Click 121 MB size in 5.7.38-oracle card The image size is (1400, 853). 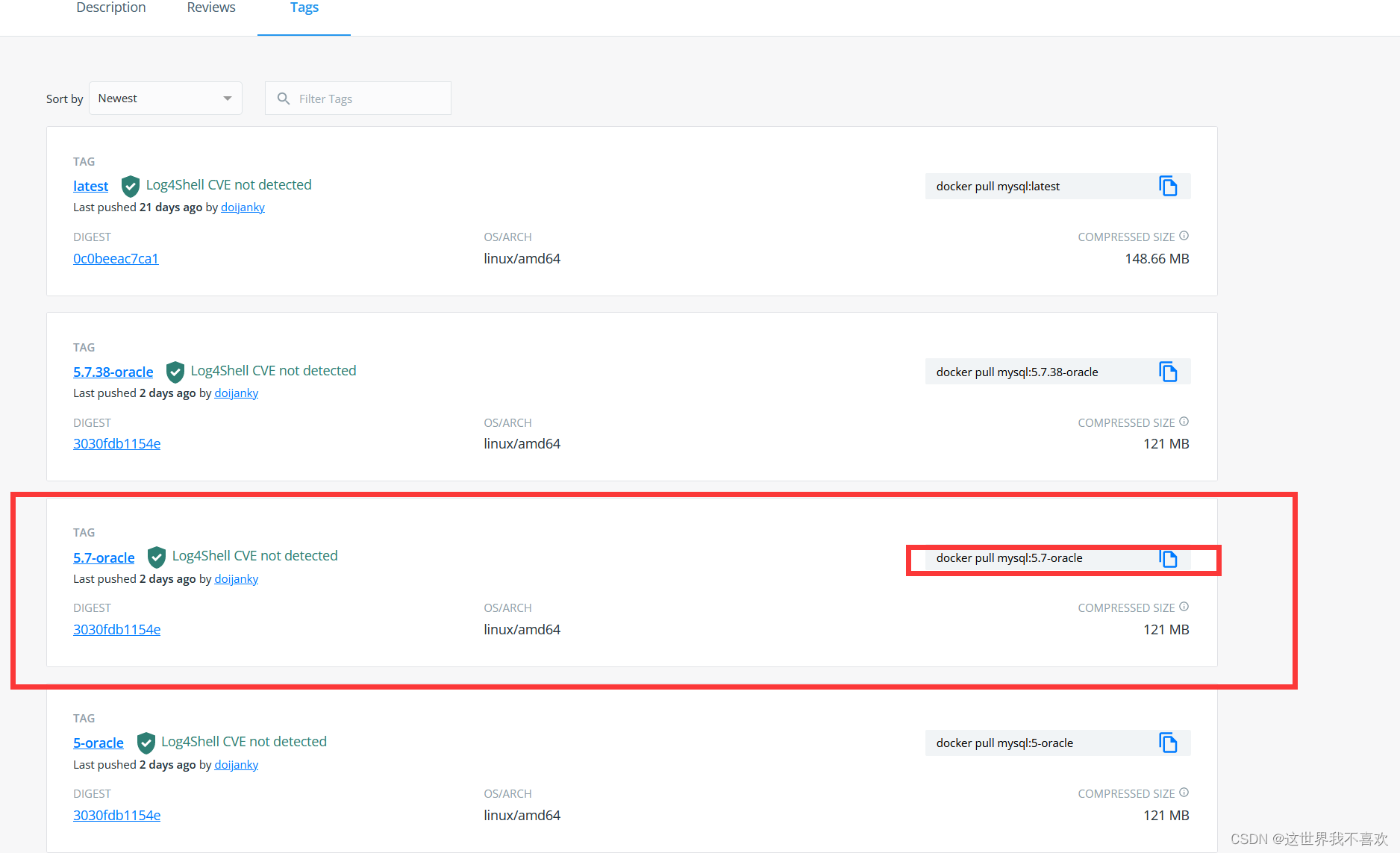click(x=1166, y=443)
